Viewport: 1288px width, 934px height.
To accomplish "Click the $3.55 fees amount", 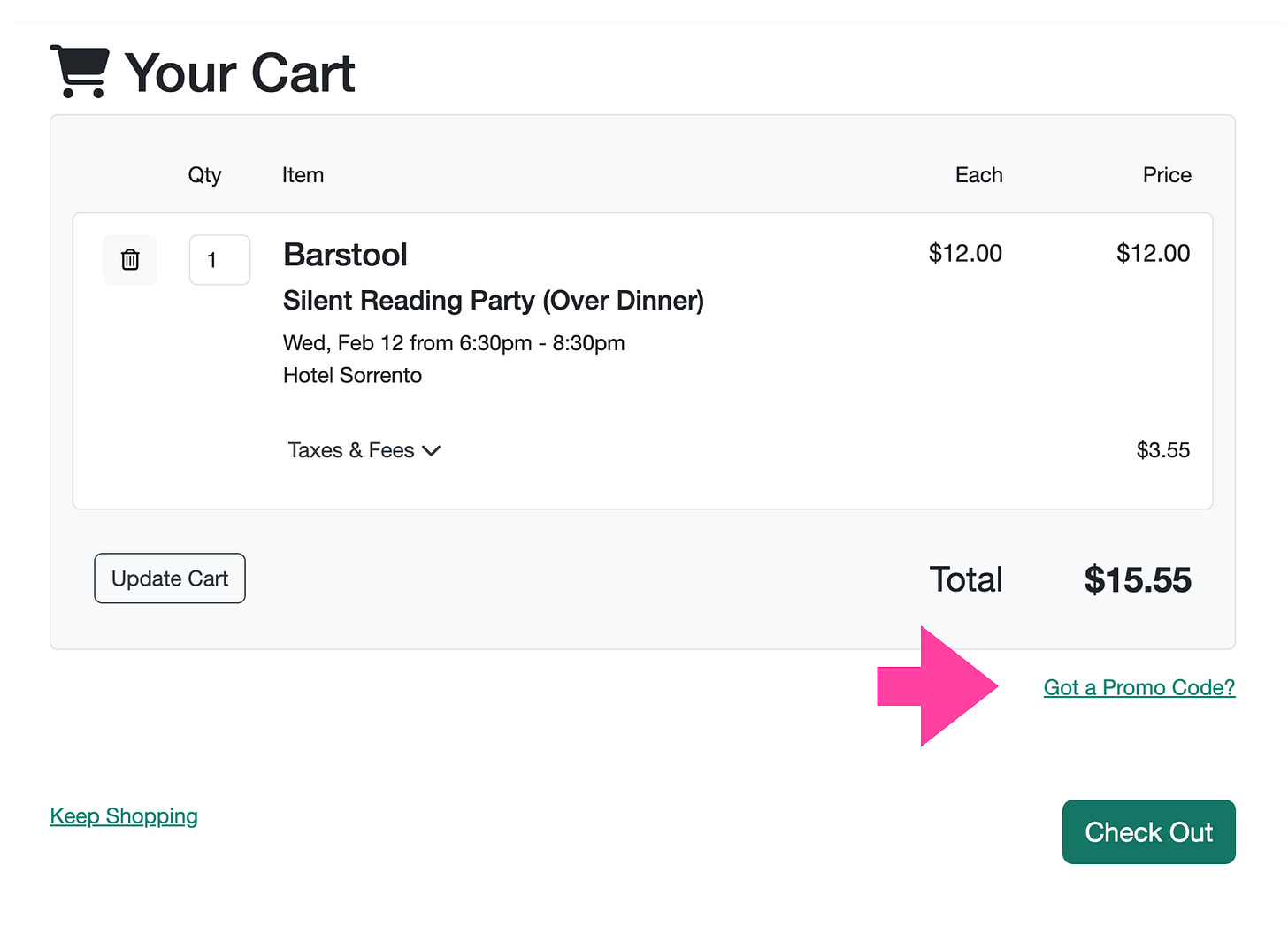I will pos(1163,450).
